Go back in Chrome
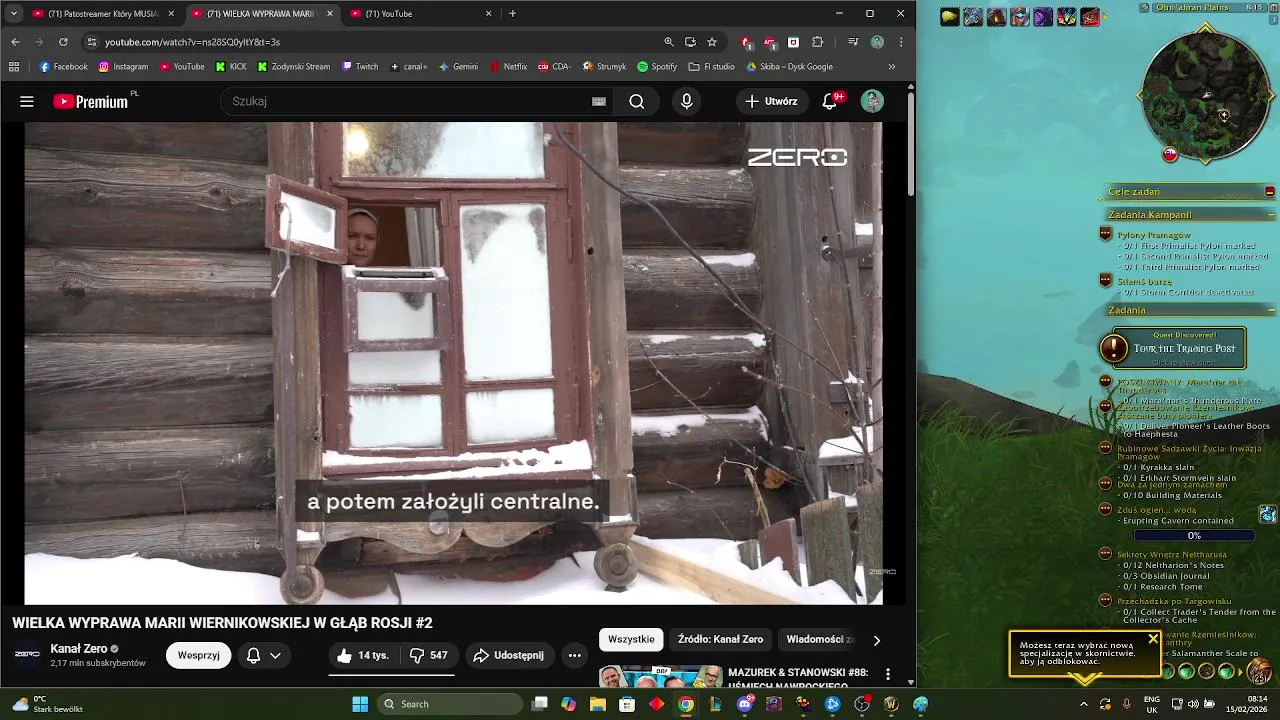 pyautogui.click(x=15, y=42)
